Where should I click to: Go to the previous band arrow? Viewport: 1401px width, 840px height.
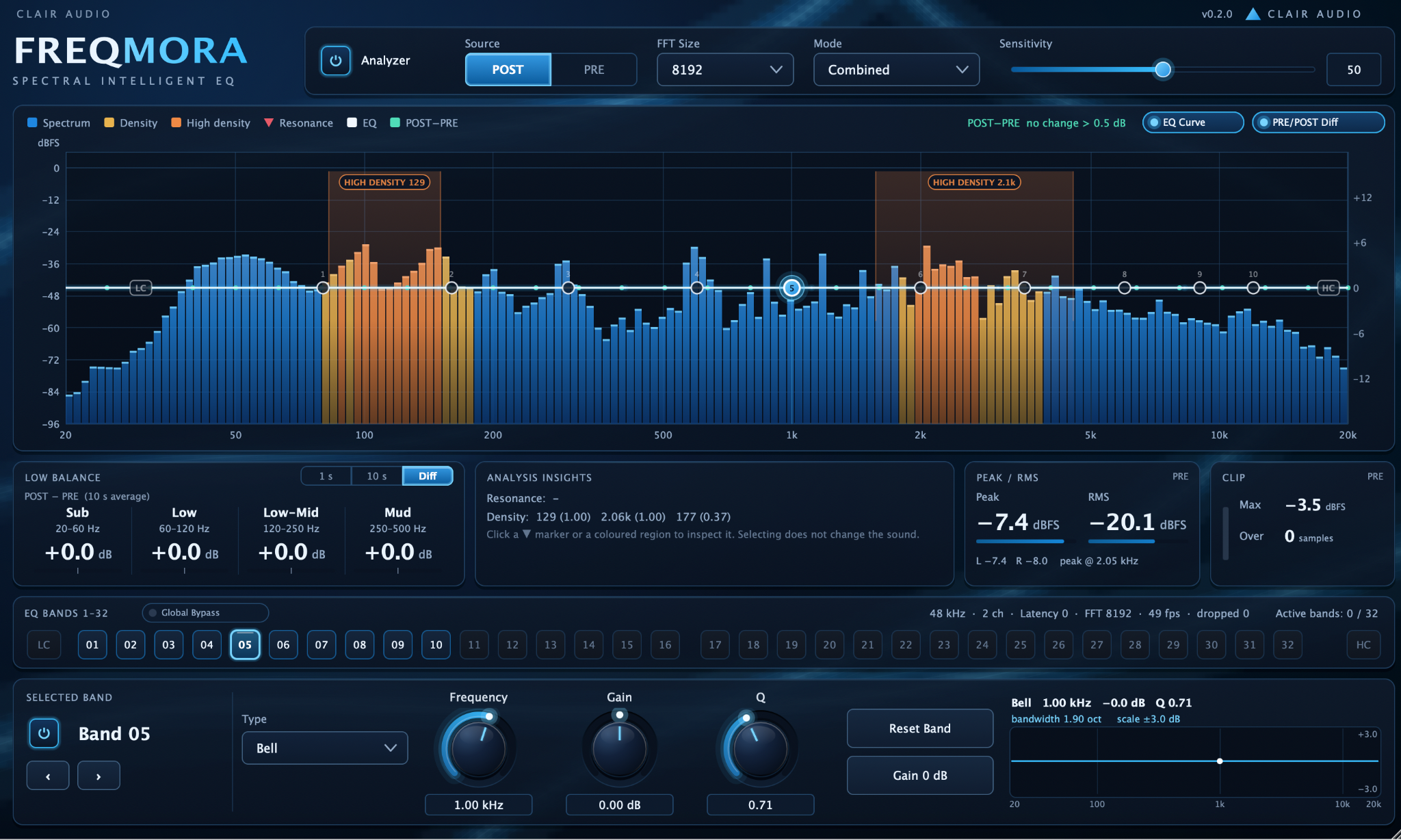pos(48,776)
